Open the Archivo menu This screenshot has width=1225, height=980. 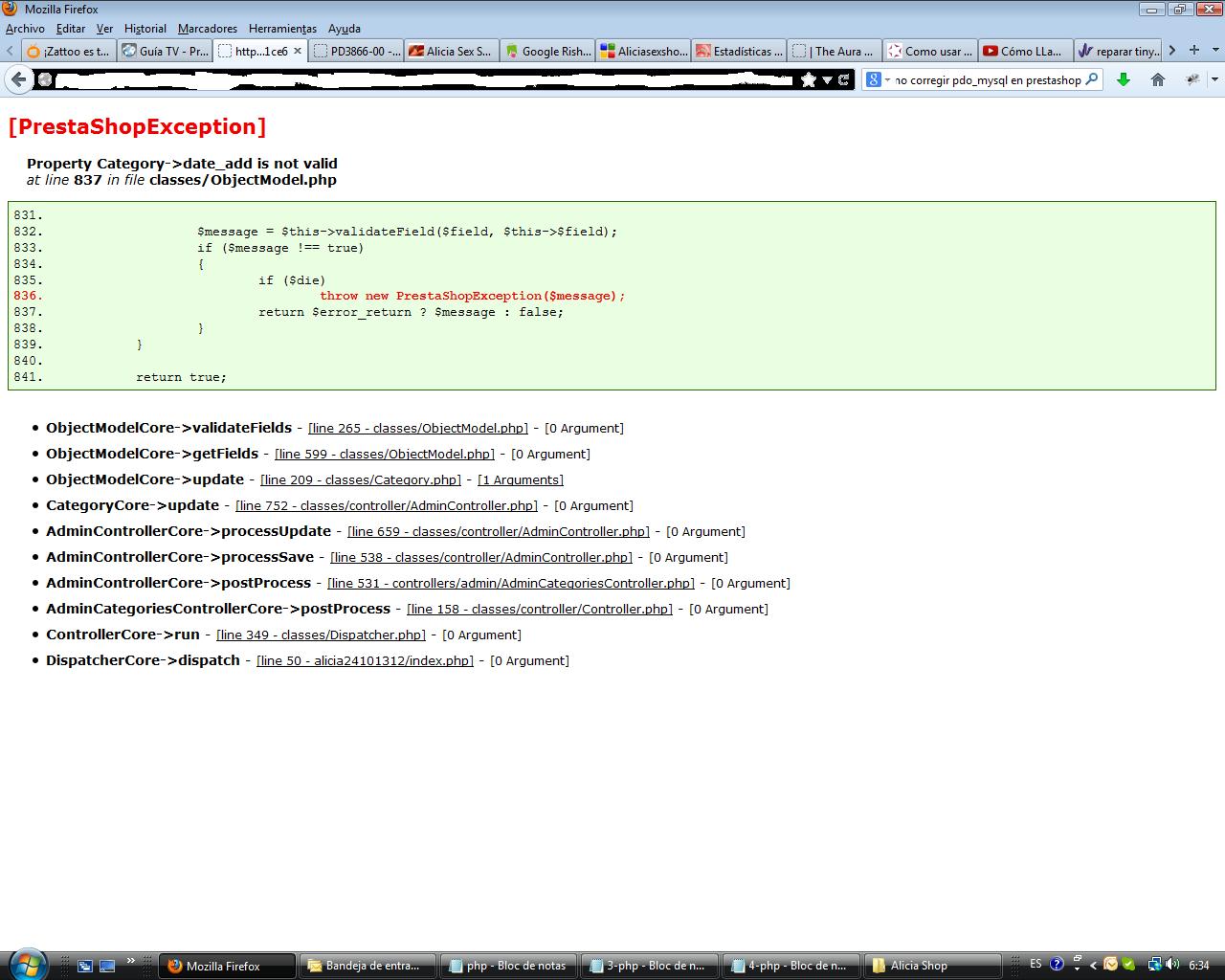pyautogui.click(x=25, y=29)
